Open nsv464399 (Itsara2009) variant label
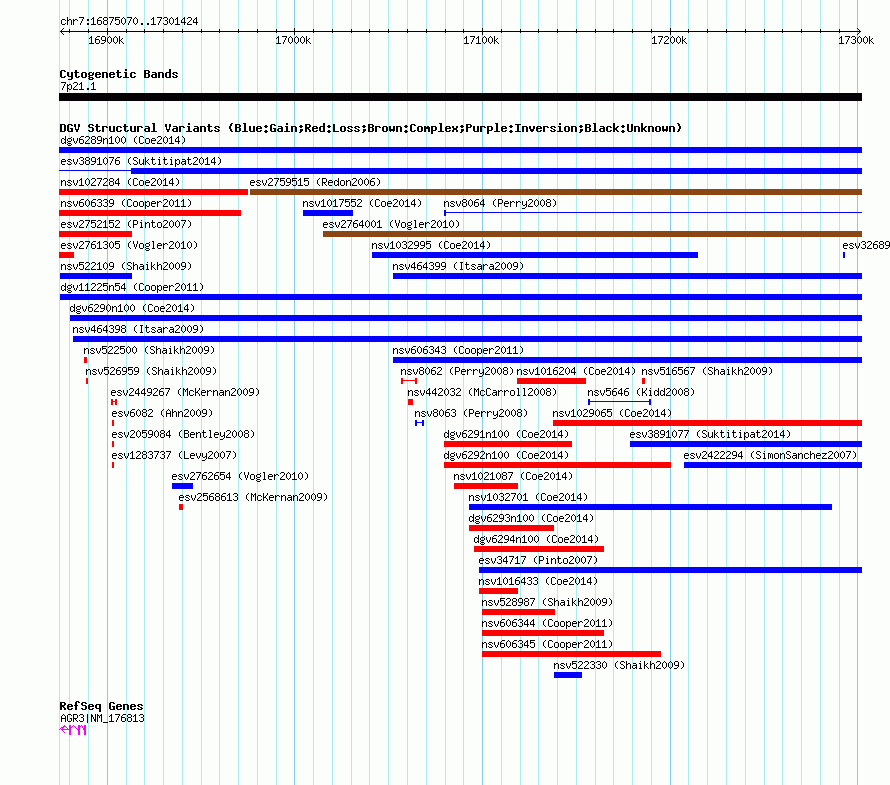Viewport: 890px width, 785px height. 458,266
